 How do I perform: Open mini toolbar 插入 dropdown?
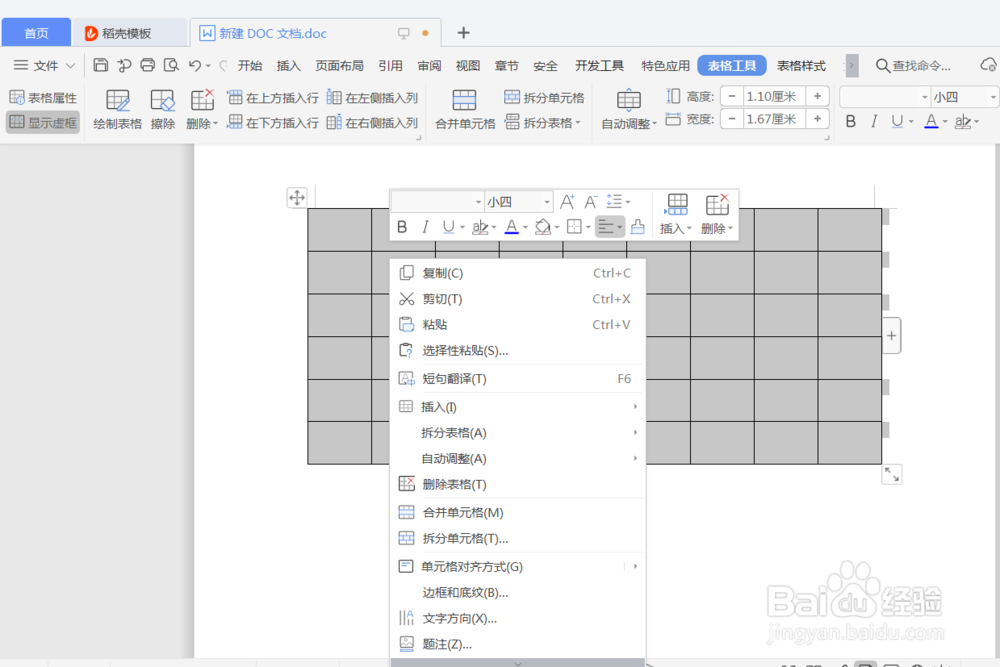click(676, 214)
